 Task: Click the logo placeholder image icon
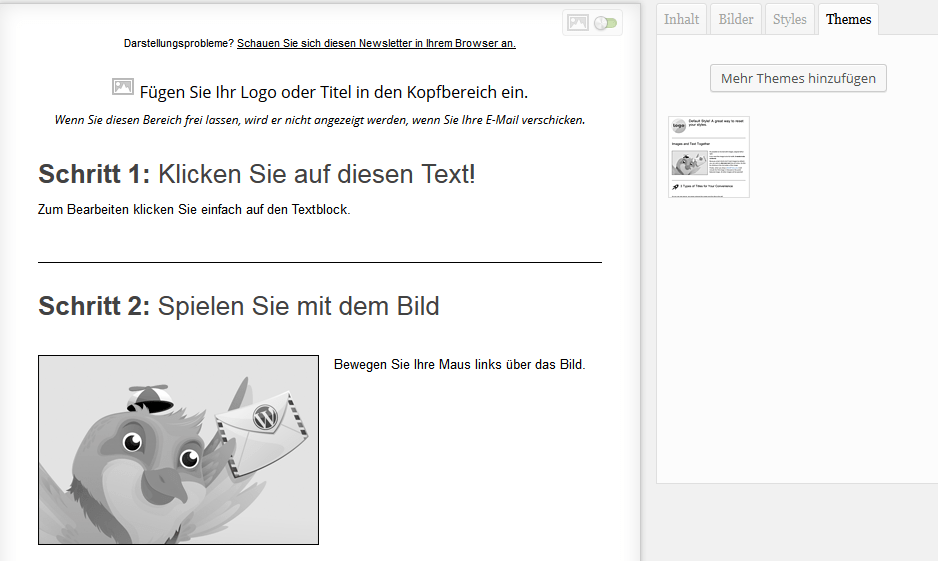(x=123, y=87)
